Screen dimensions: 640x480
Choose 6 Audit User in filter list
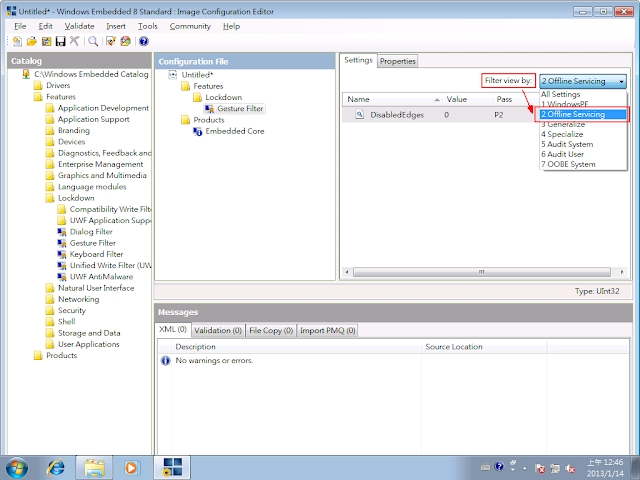click(x=562, y=154)
